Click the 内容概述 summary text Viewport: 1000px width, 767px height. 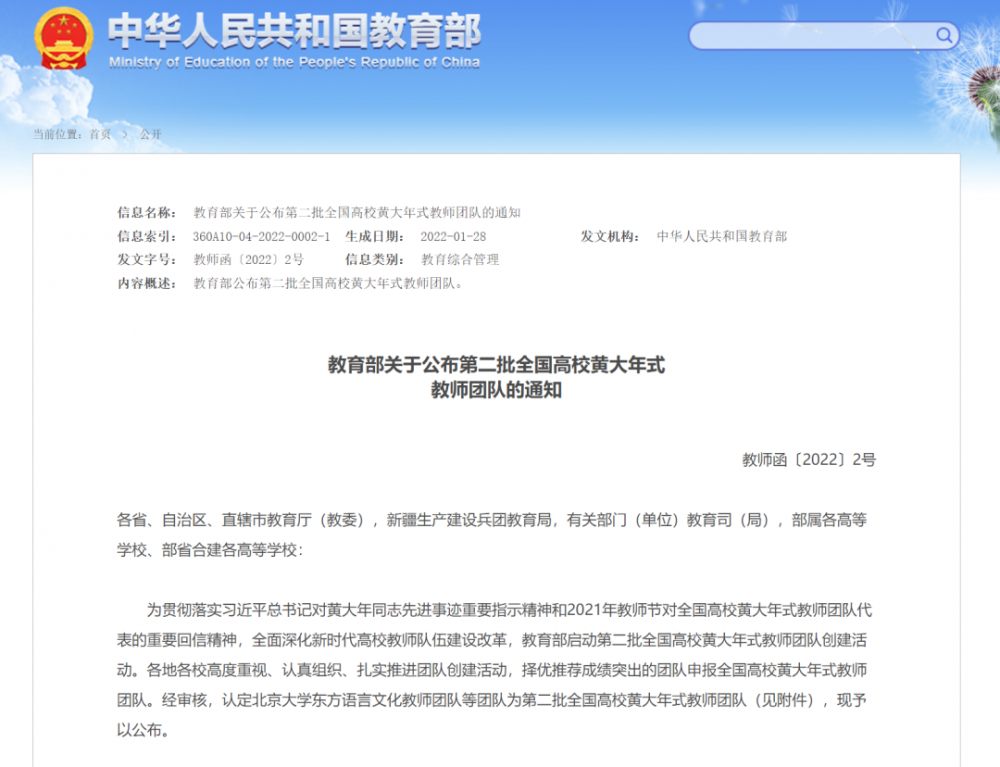point(328,283)
